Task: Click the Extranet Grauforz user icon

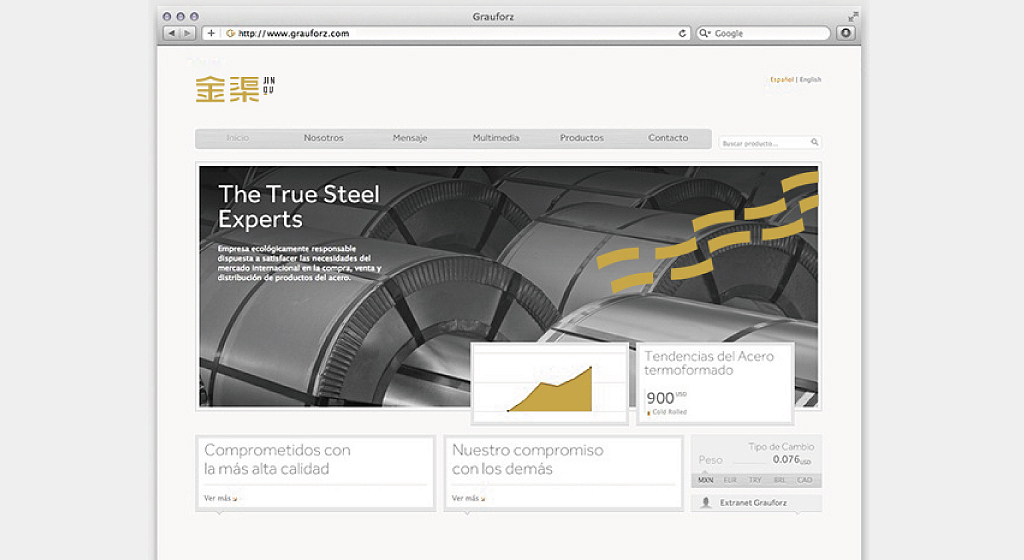Action: click(x=705, y=503)
